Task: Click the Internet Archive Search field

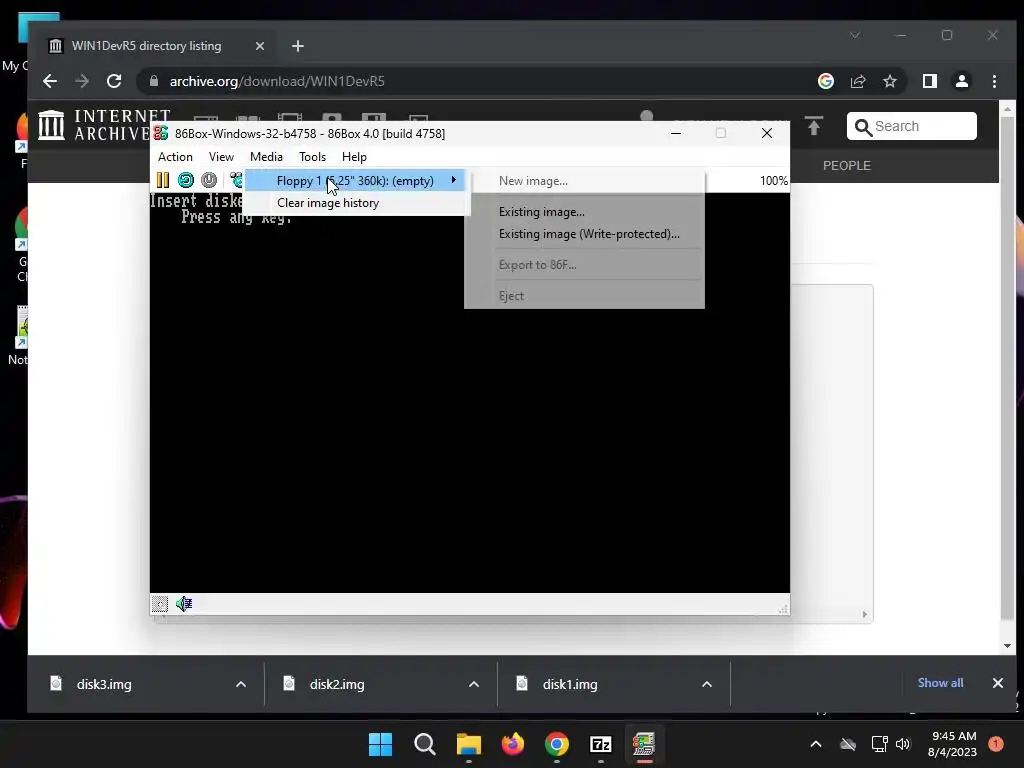Action: point(912,126)
